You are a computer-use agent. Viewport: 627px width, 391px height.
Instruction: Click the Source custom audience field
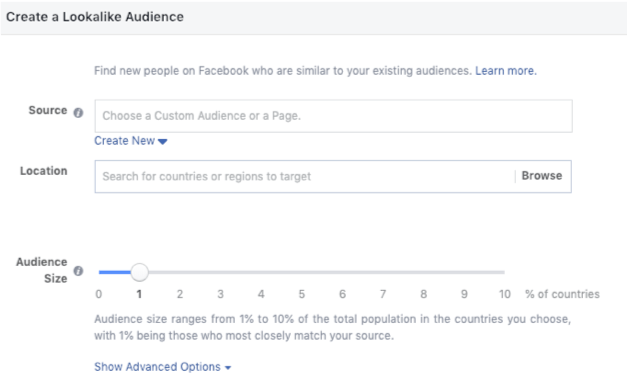pyautogui.click(x=333, y=116)
